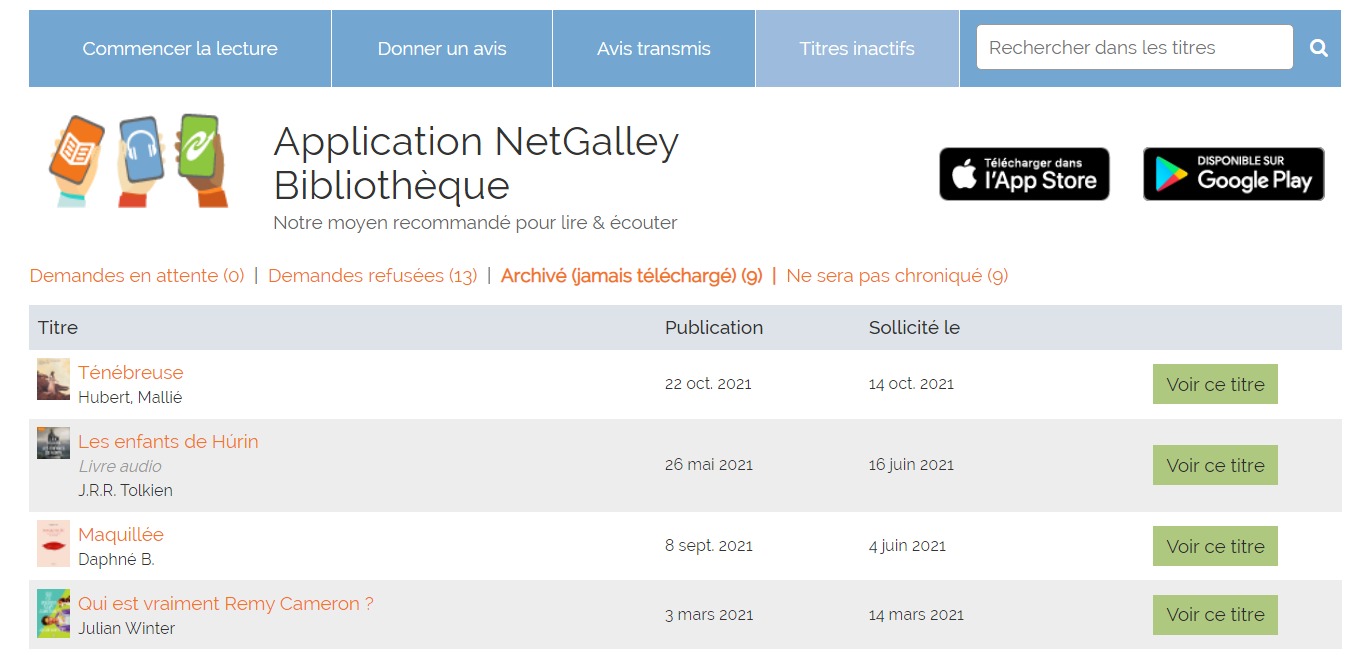Click the NetGalley app hands illustration
The width and height of the screenshot is (1372, 655).
click(x=139, y=161)
